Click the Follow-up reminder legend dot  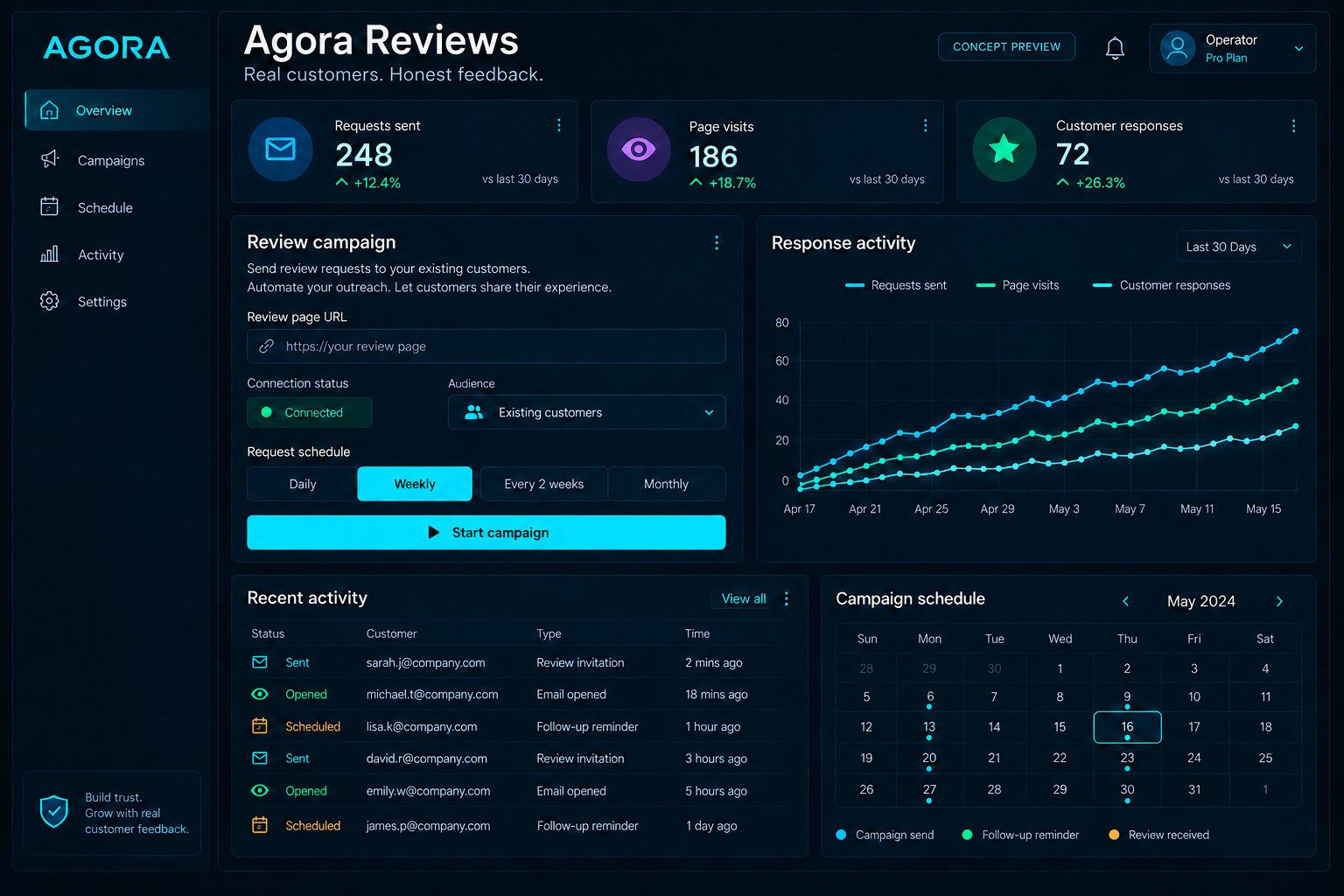pos(967,835)
